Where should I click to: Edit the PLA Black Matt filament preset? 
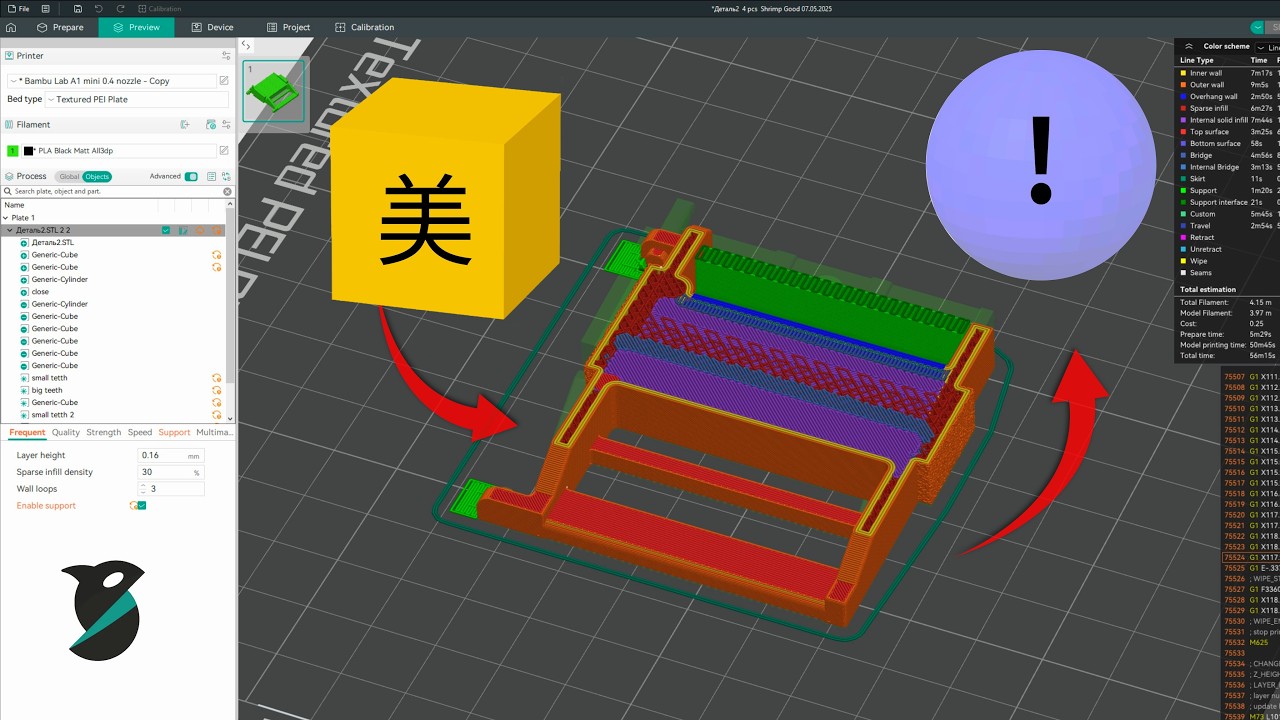(x=224, y=151)
